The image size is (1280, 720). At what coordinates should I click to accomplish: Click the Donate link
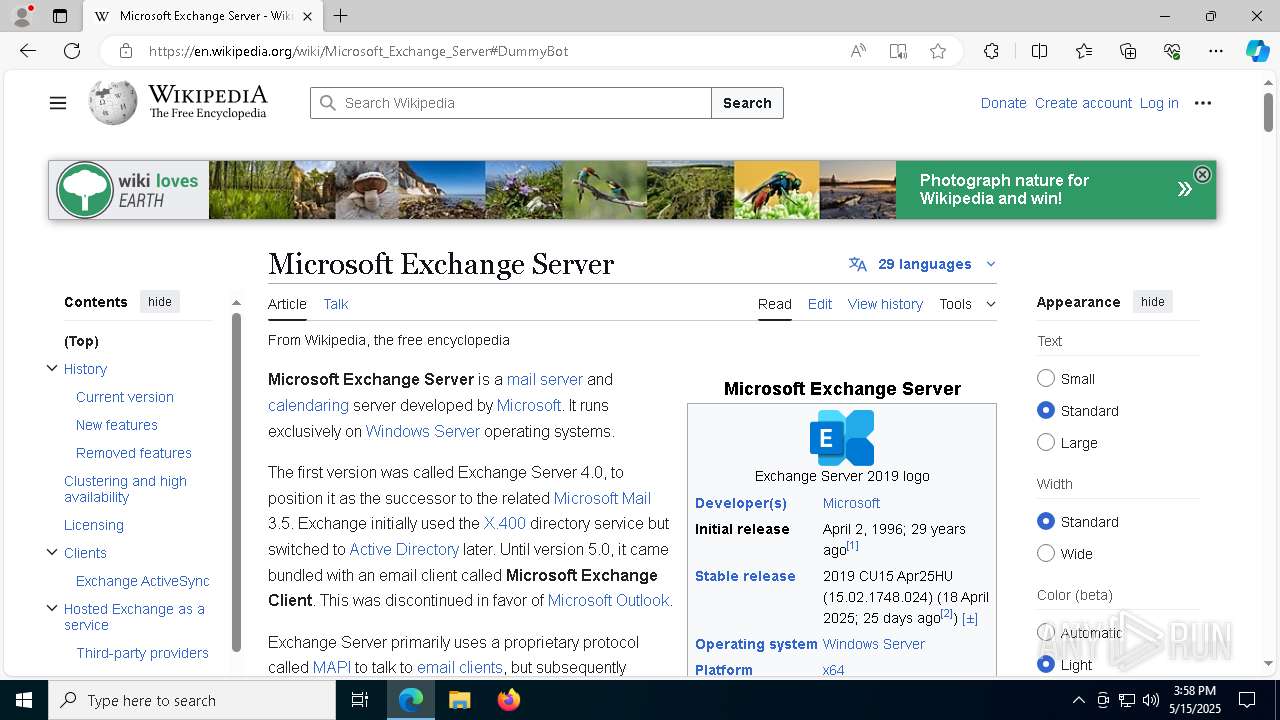tap(1003, 103)
